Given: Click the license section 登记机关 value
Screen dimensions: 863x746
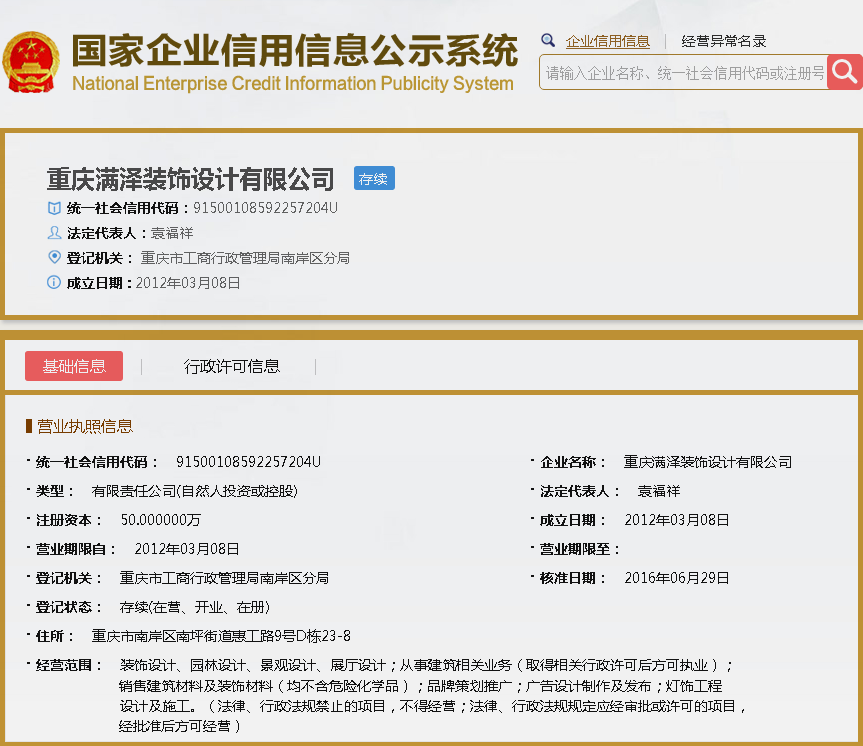Looking at the screenshot, I should pyautogui.click(x=224, y=578).
